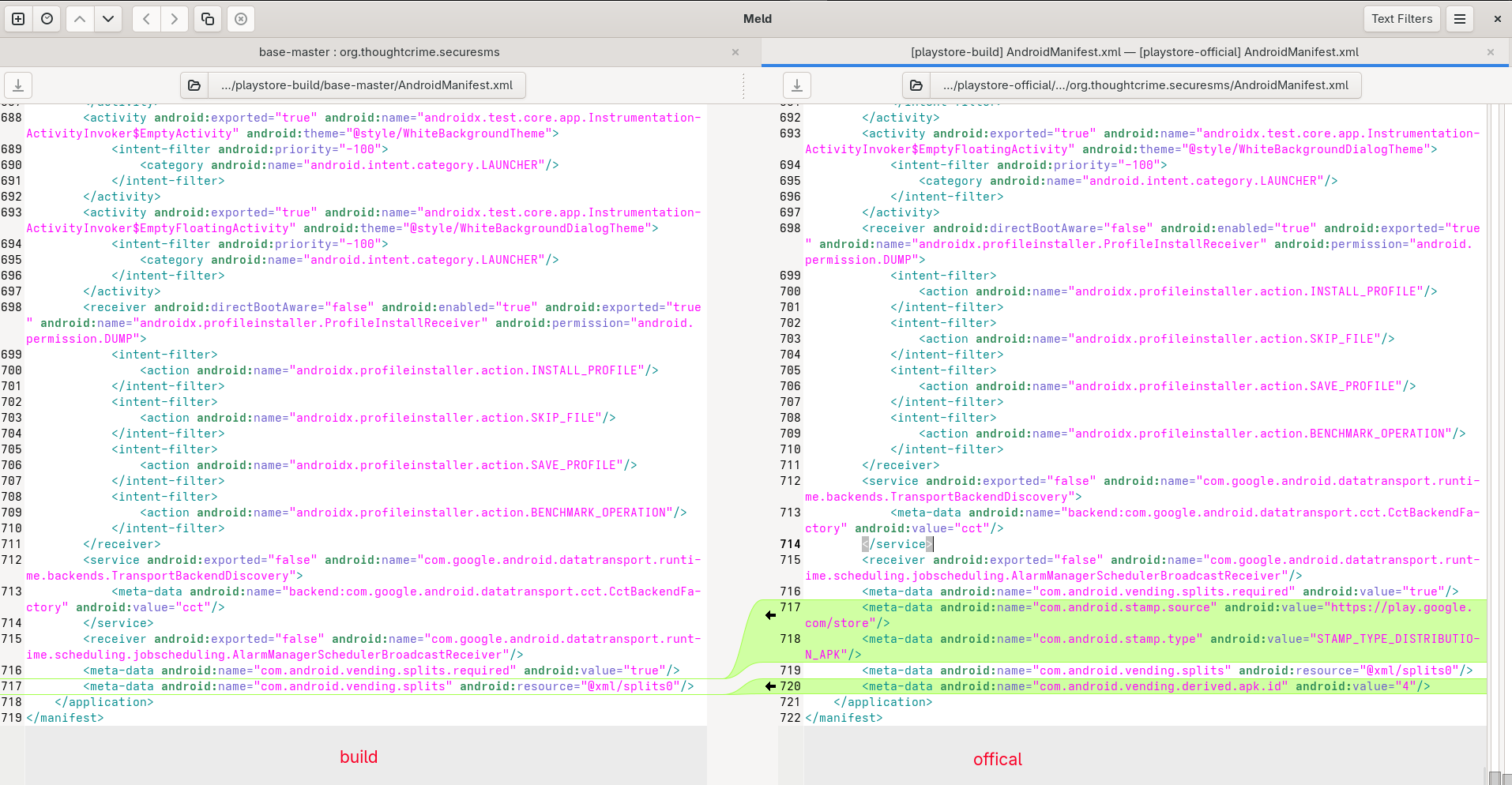Click line 714 </service> in right pane
1512x785 pixels.
(x=897, y=544)
